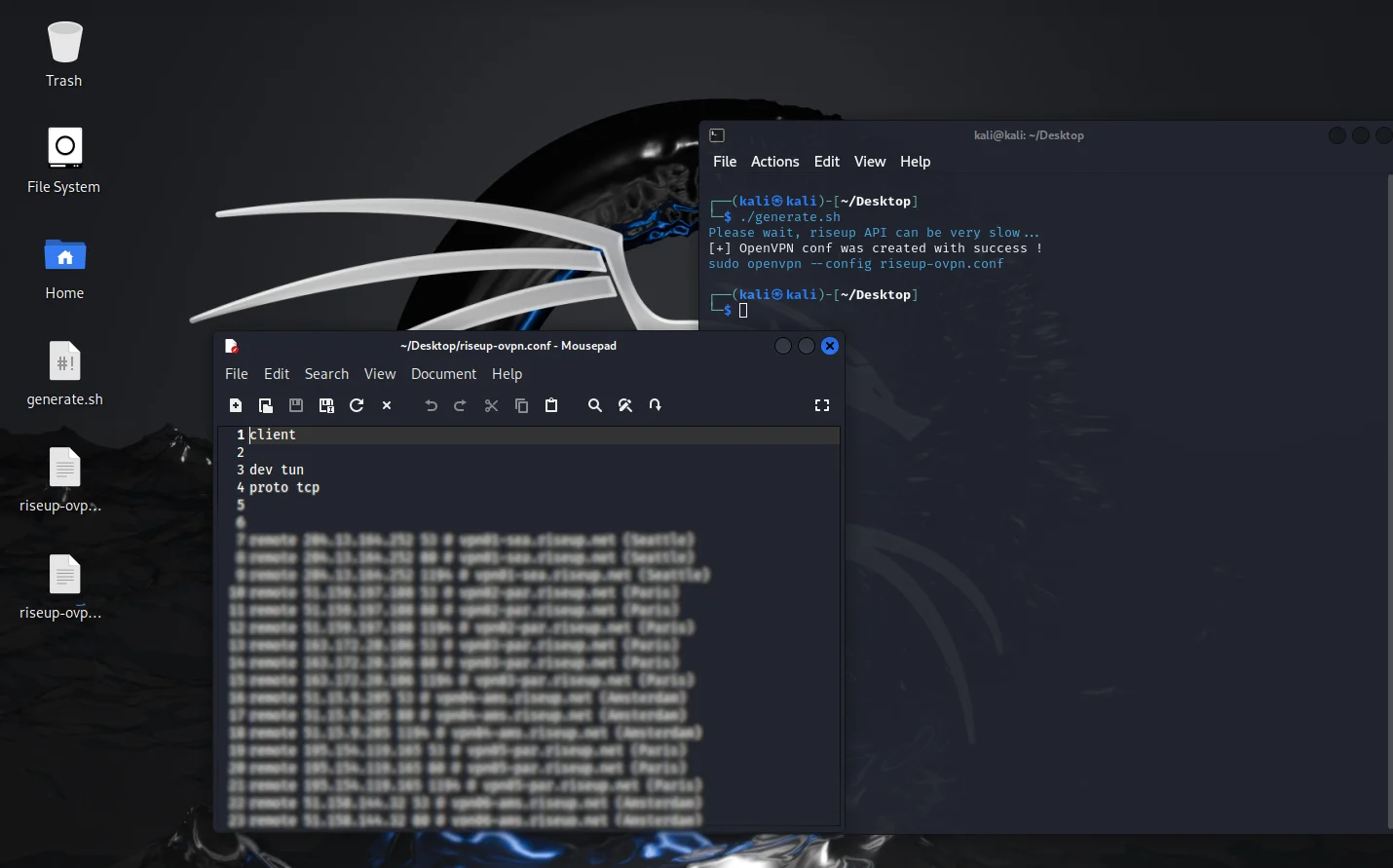Click the Go To line toolbar icon
Screen dimensions: 1393x868
(656, 405)
